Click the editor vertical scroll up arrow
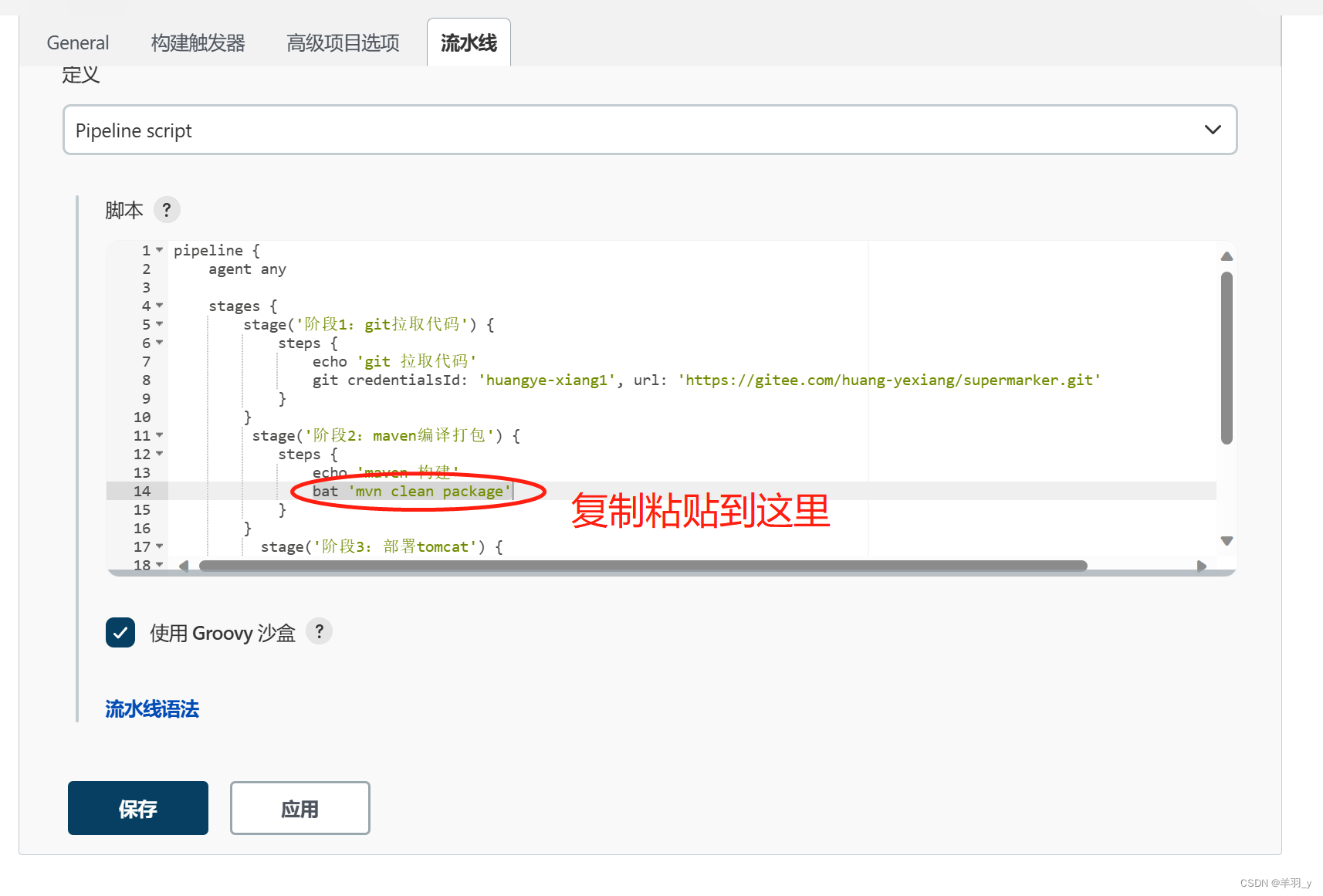Viewport: 1323px width, 896px height. pyautogui.click(x=1227, y=256)
